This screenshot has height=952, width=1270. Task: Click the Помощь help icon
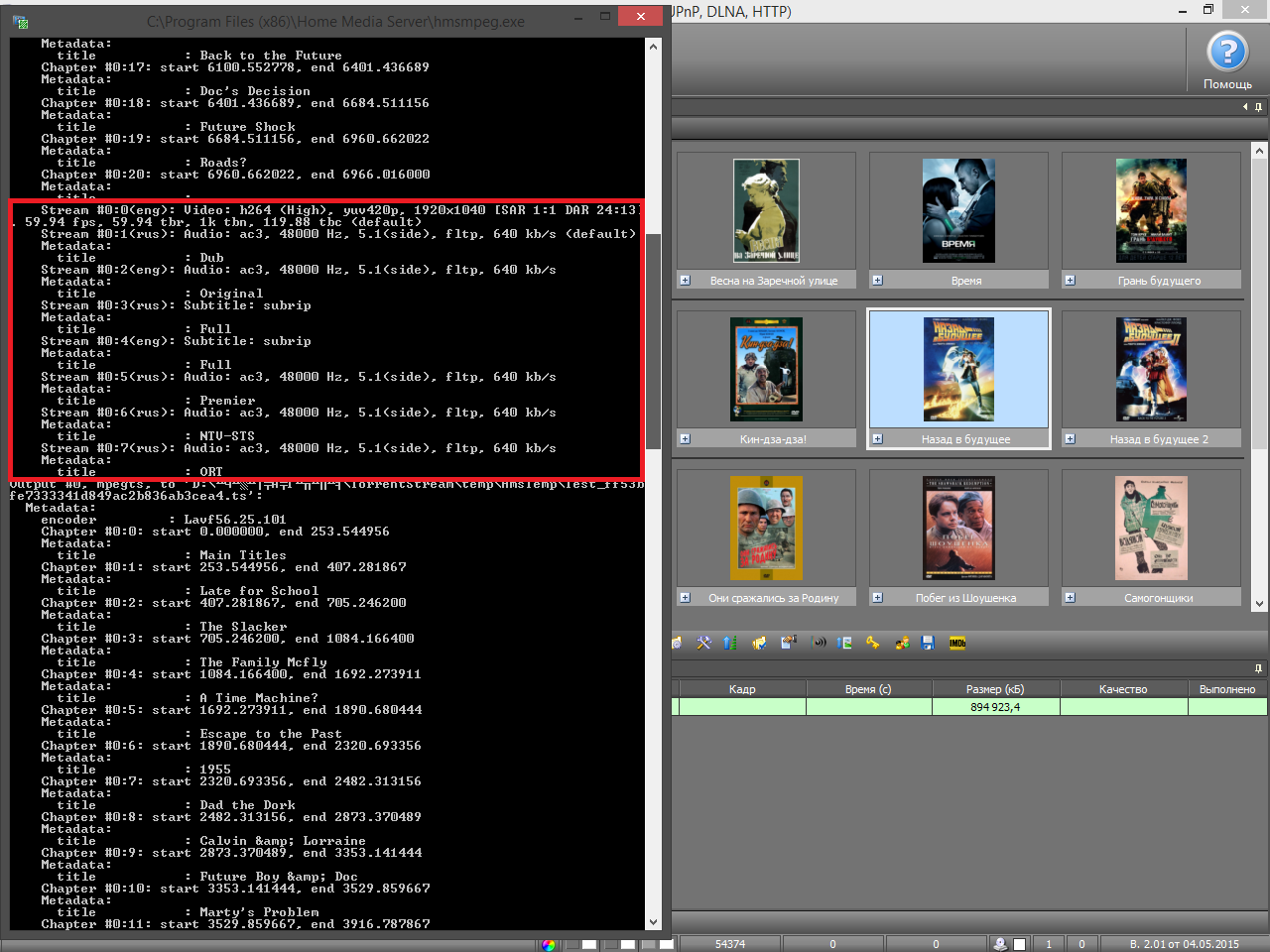[1226, 53]
